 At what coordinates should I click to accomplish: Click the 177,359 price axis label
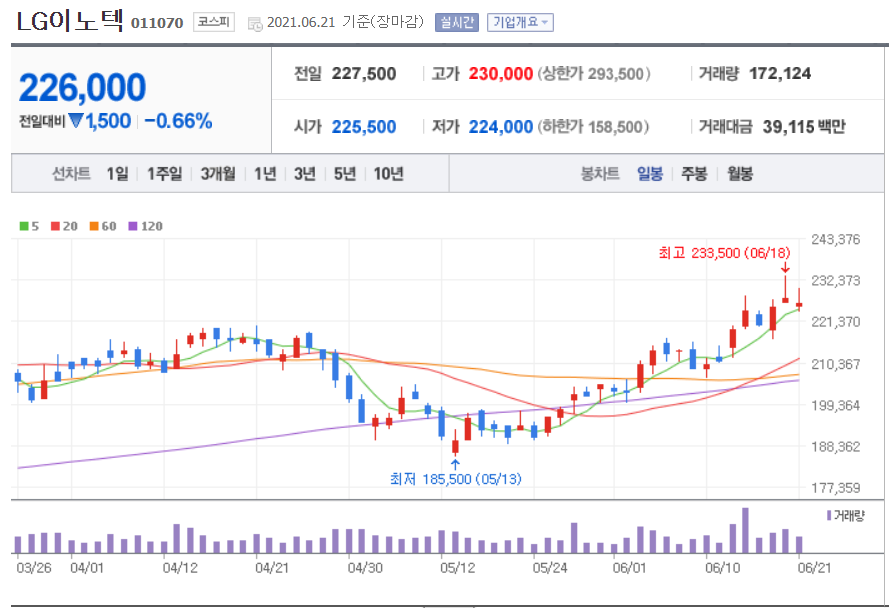(836, 488)
